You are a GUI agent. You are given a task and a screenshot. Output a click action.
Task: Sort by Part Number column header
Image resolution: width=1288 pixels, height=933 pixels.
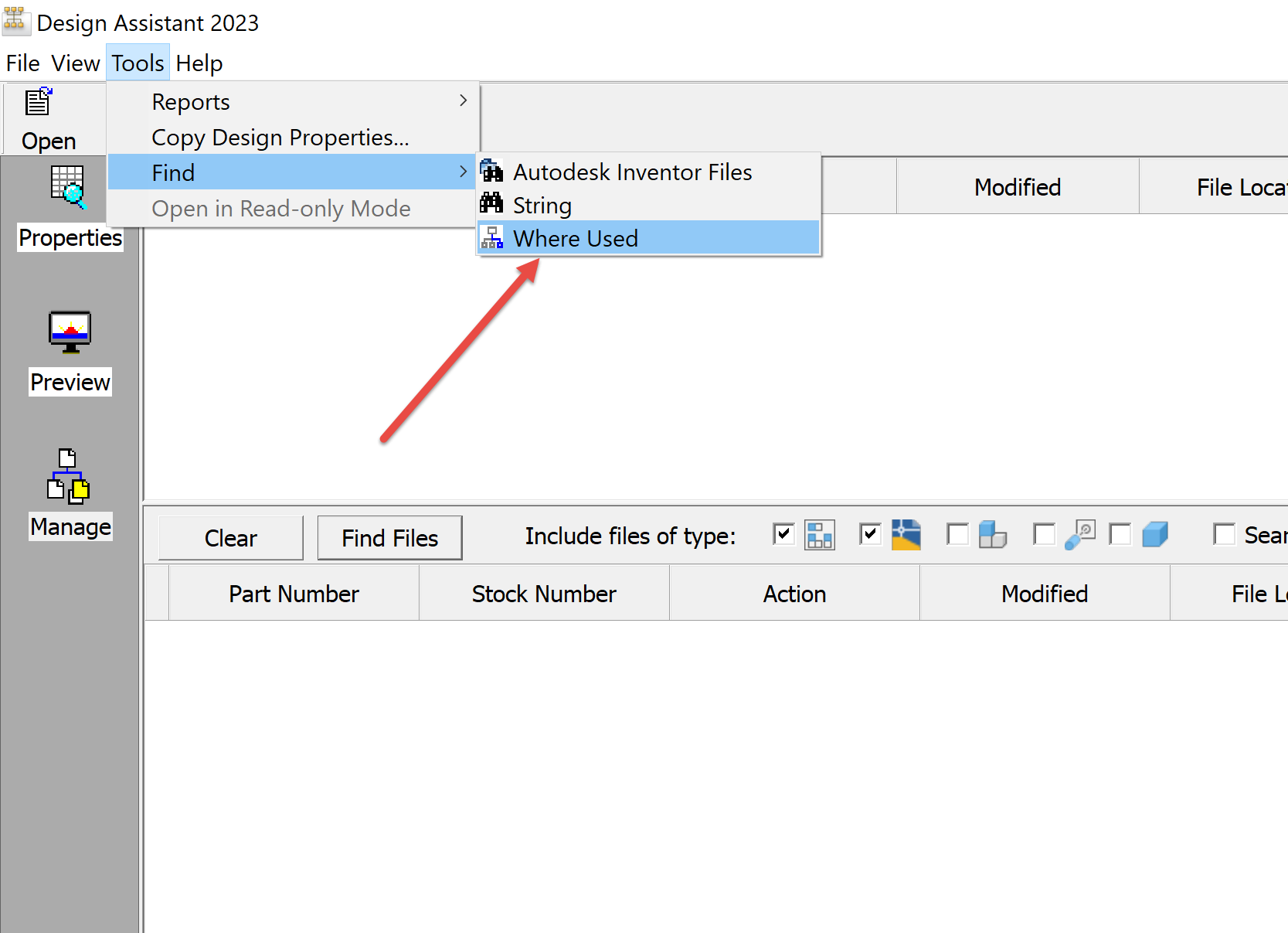(x=294, y=593)
